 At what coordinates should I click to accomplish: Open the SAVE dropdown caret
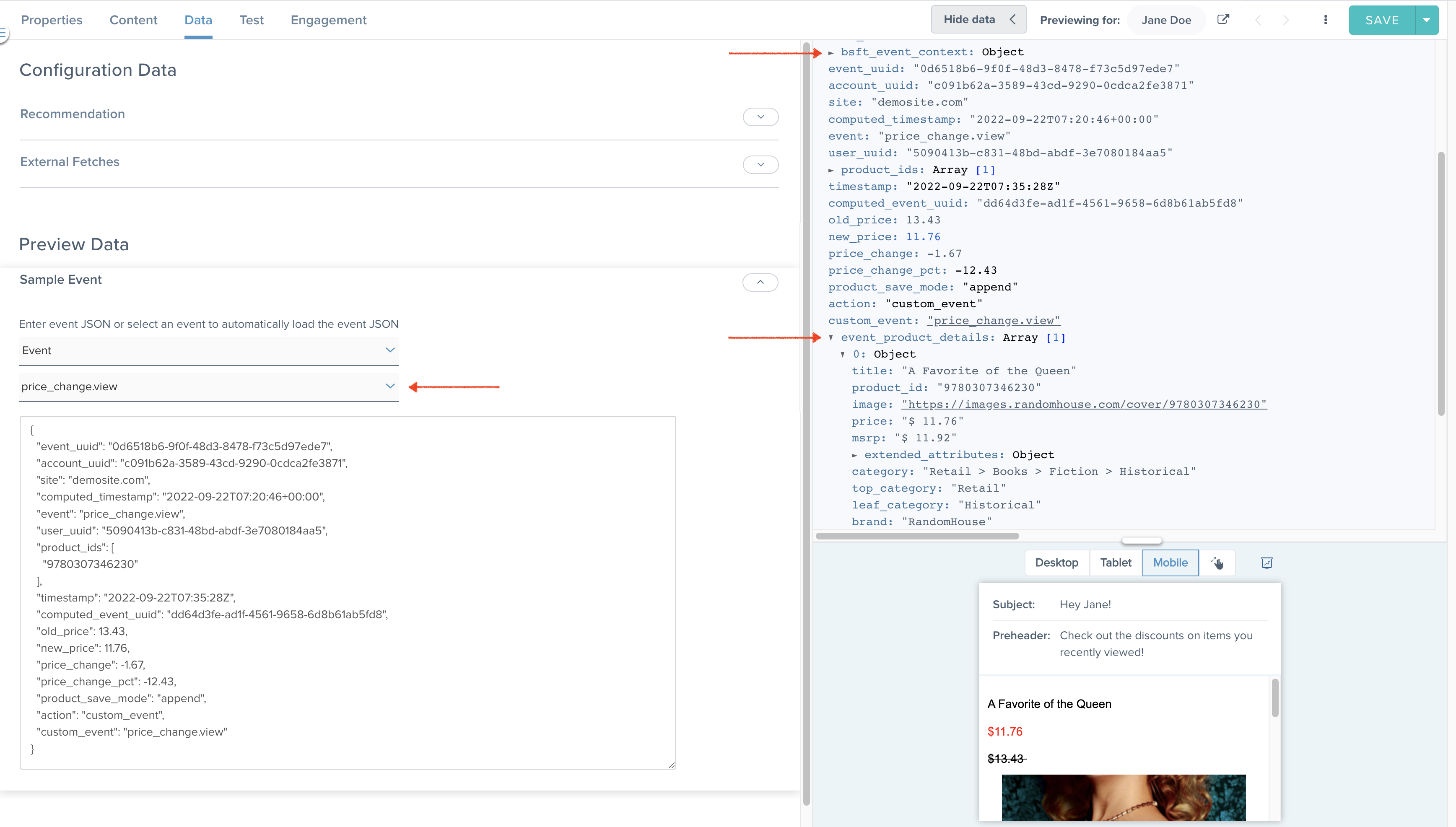point(1427,20)
